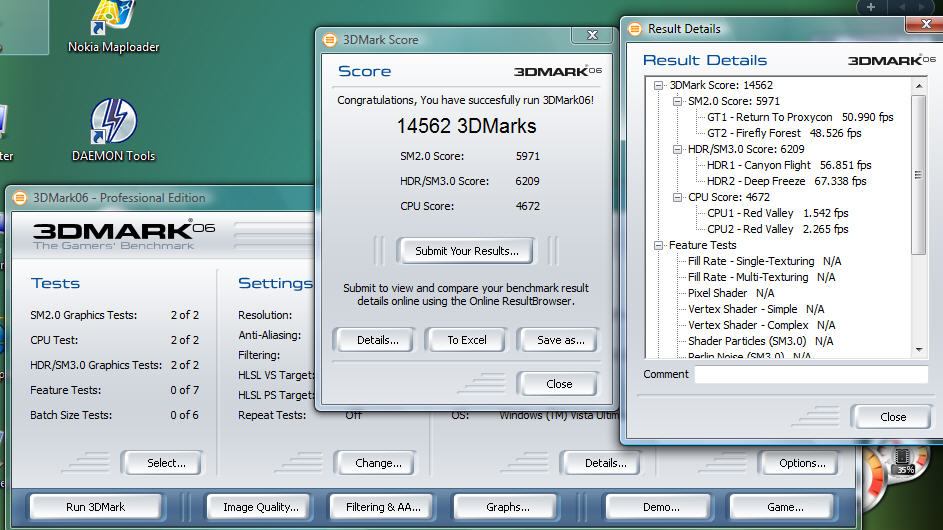
Task: Select Shader Particles (SM3.0) row
Action: click(x=760, y=341)
